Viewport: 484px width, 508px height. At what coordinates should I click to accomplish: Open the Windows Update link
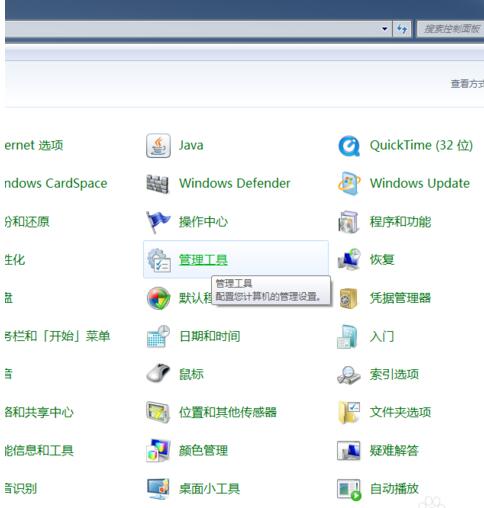420,183
